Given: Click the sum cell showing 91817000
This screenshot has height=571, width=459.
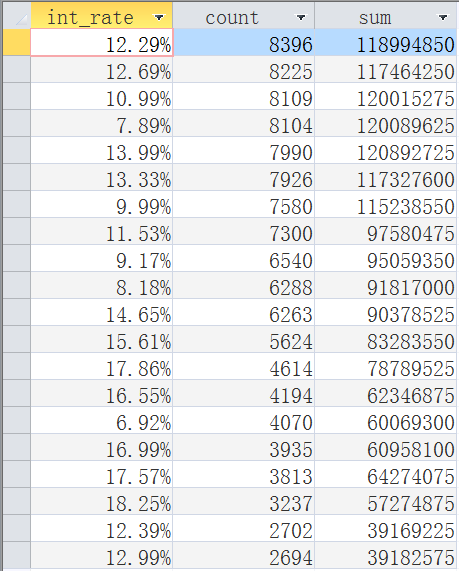Looking at the screenshot, I should (x=386, y=285).
